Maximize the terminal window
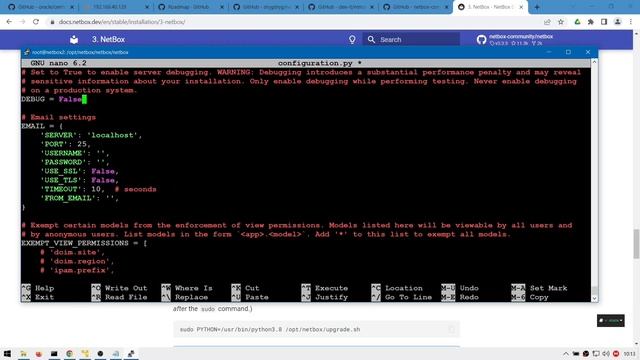The width and height of the screenshot is (640, 360). pyautogui.click(x=568, y=52)
